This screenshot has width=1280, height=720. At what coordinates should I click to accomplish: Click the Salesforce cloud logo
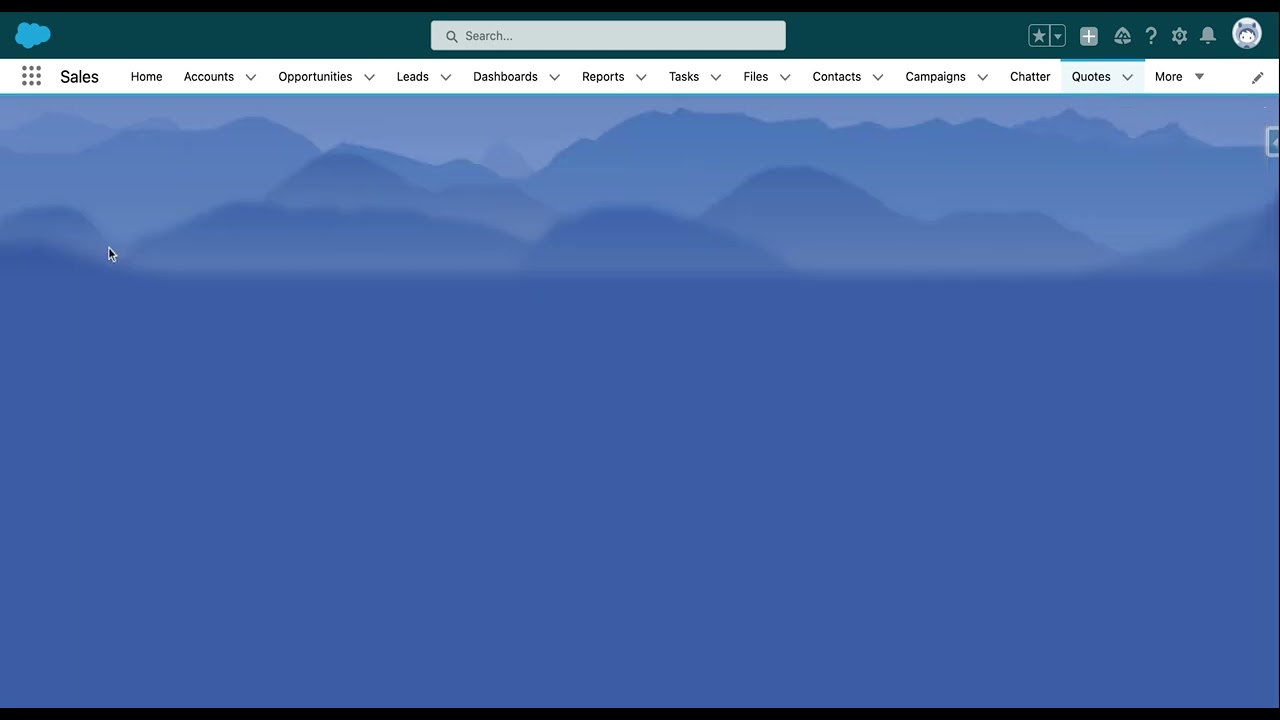[33, 35]
